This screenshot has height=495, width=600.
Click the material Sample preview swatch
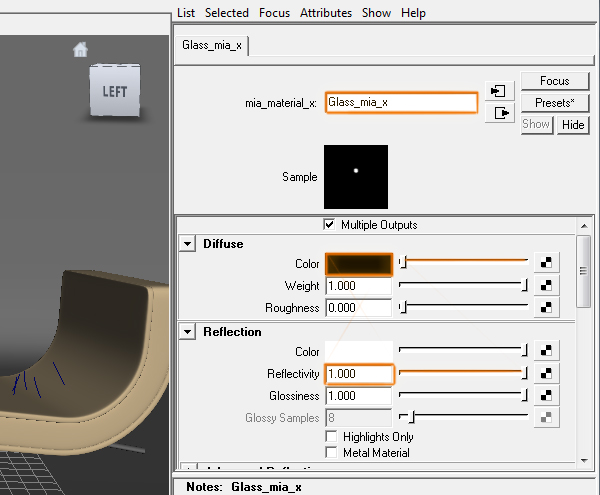click(x=356, y=177)
